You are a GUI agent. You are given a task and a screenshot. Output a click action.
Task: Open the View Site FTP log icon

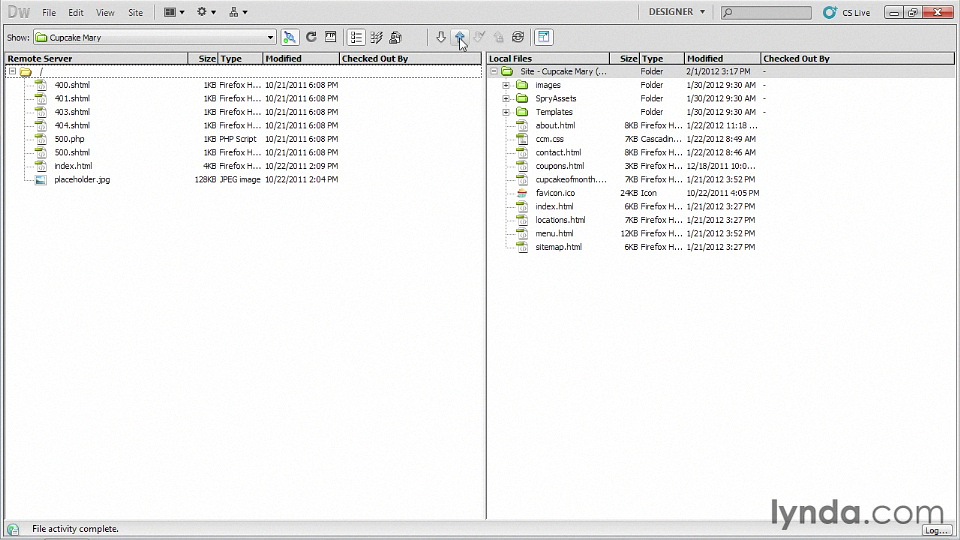click(331, 37)
